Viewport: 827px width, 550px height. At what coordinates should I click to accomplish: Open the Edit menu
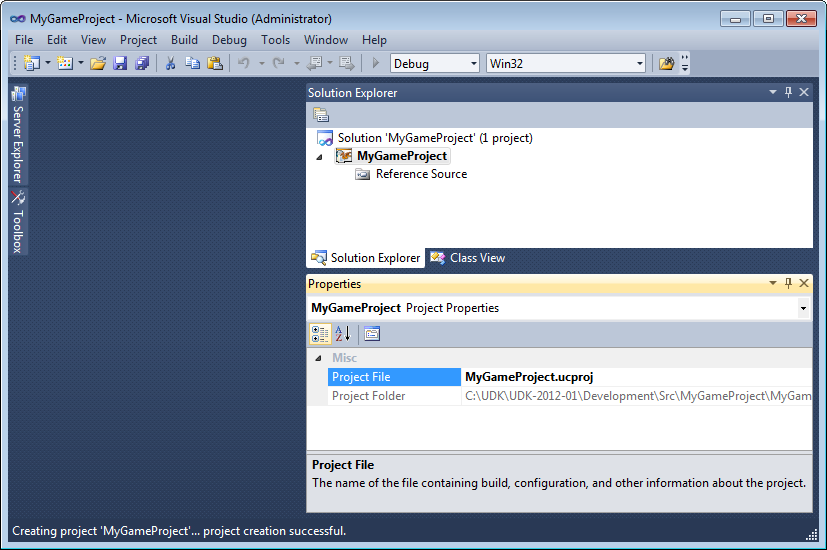[57, 40]
